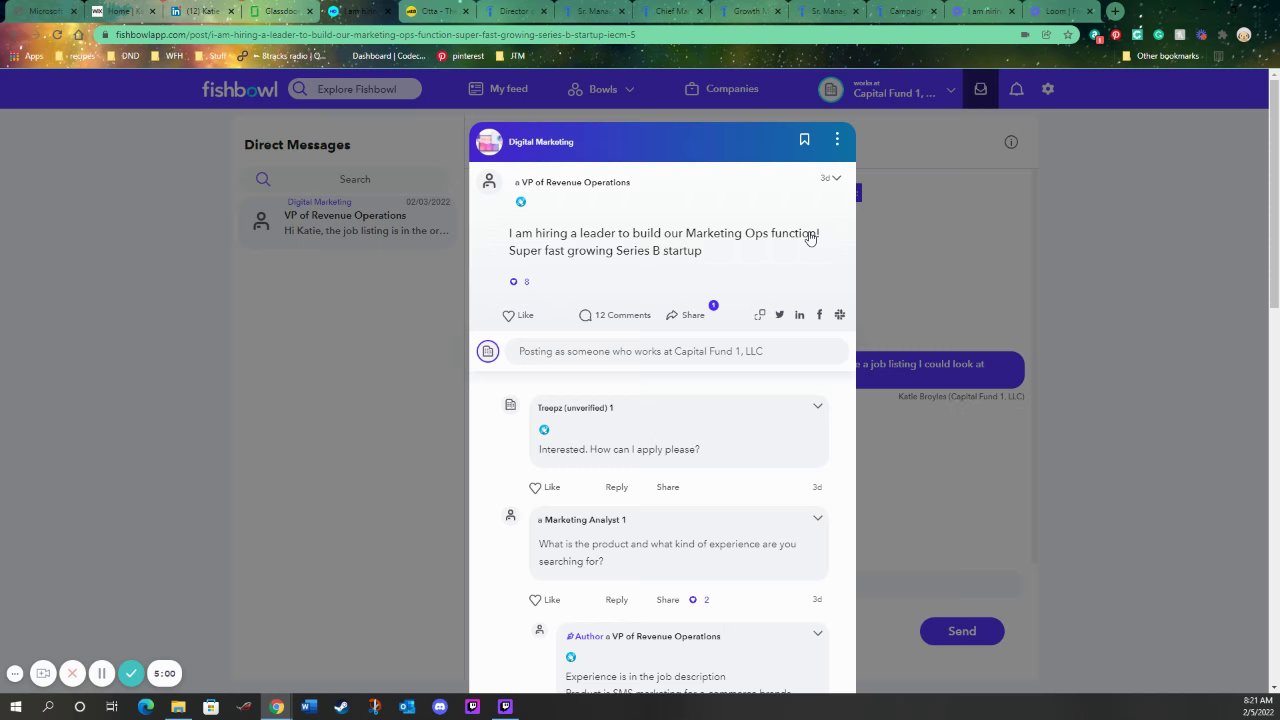
Task: Expand Marketing Analyst 1 comment chevron
Action: (x=817, y=518)
